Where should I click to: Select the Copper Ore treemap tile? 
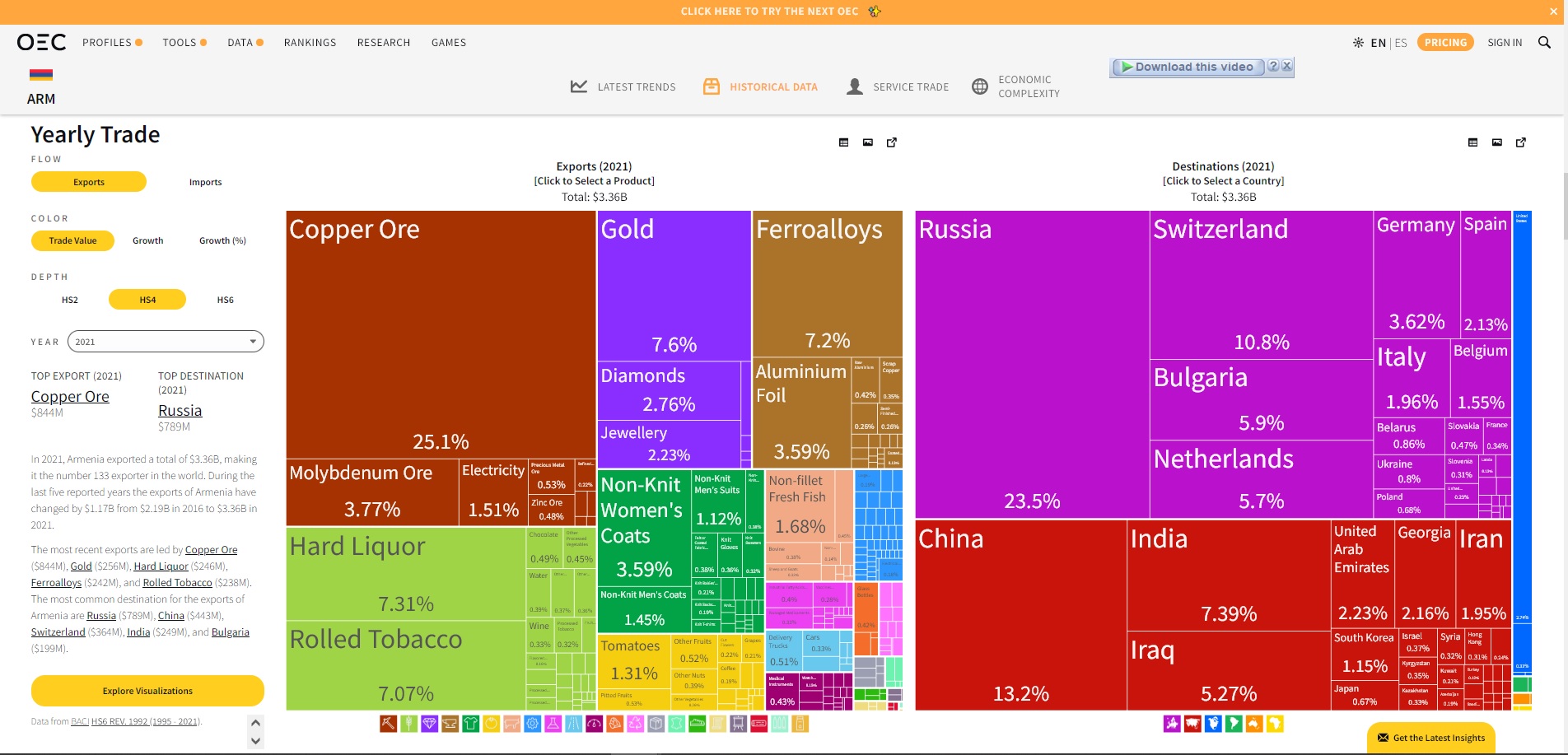tap(441, 329)
